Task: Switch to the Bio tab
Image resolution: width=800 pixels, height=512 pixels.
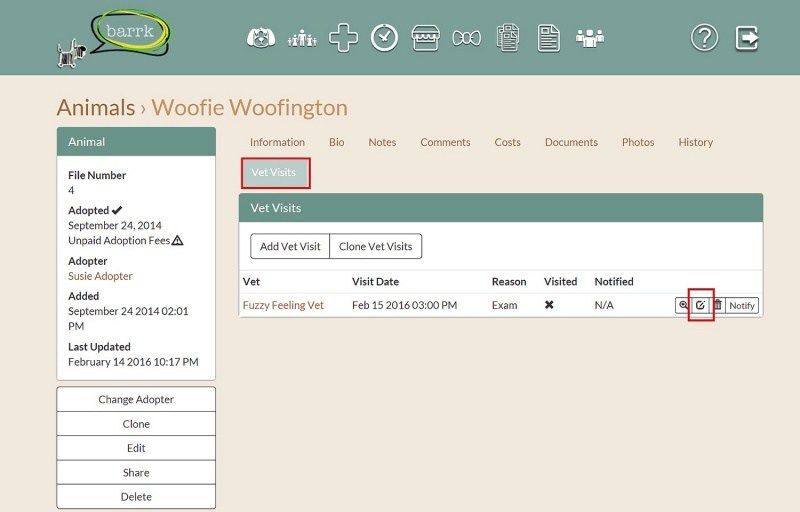Action: pyautogui.click(x=336, y=142)
